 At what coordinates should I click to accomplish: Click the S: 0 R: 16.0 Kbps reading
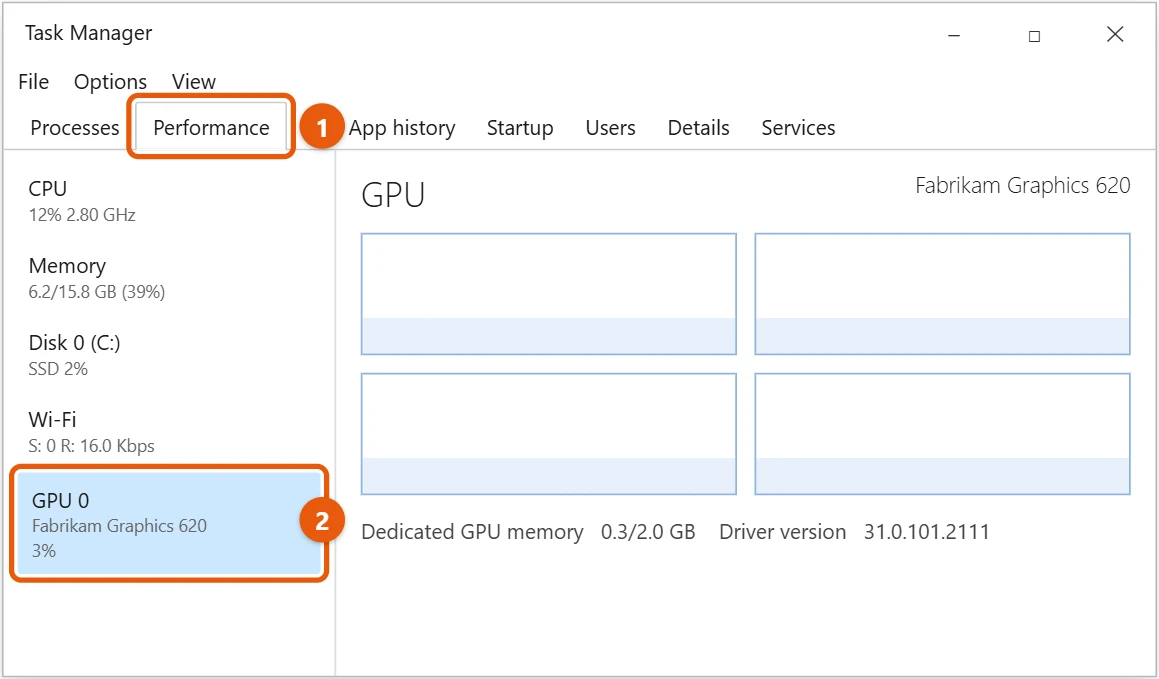click(92, 446)
